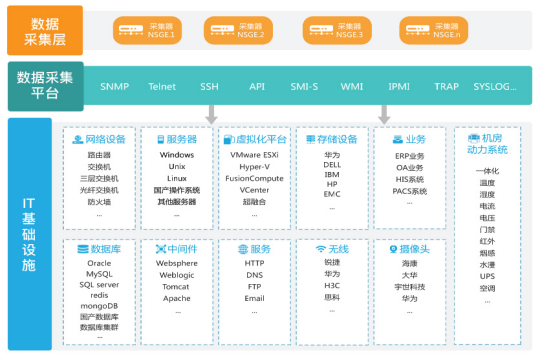Click Hyper-V entry
The width and height of the screenshot is (541, 360).
coord(254,167)
